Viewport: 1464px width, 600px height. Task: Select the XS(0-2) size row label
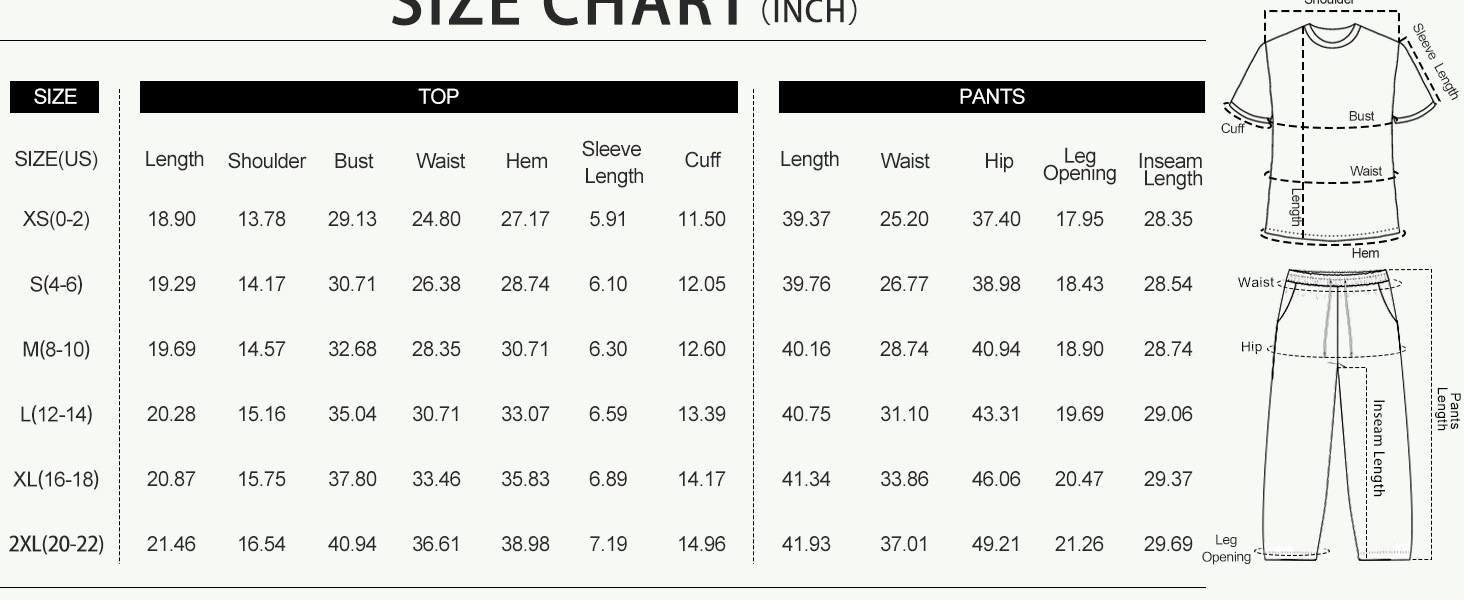pos(56,219)
